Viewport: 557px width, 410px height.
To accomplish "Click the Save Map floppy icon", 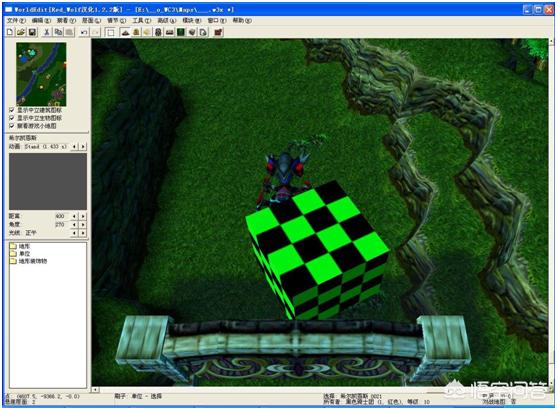I will (x=32, y=32).
